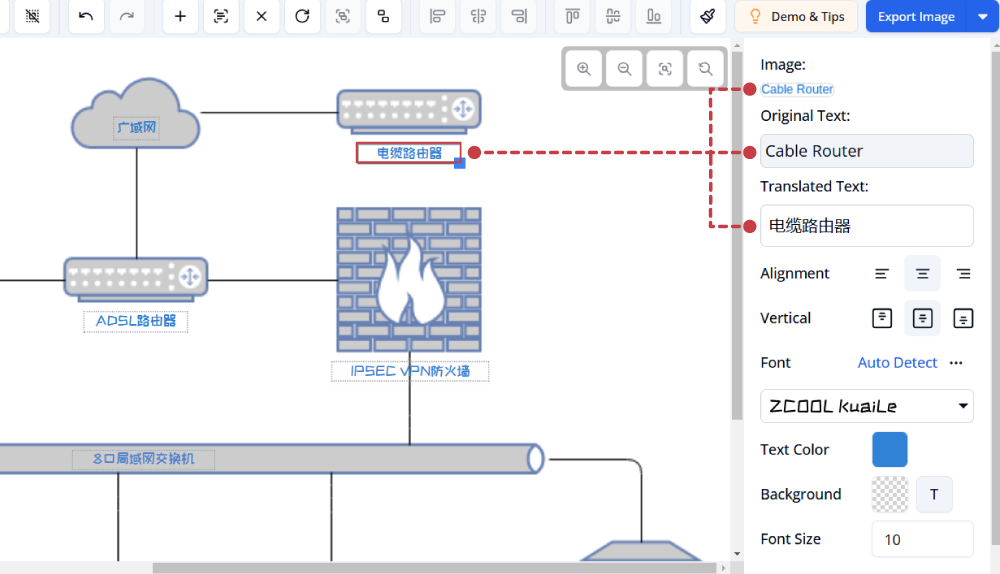This screenshot has width=1000, height=574.
Task: Click the Export Image button
Action: coord(915,17)
